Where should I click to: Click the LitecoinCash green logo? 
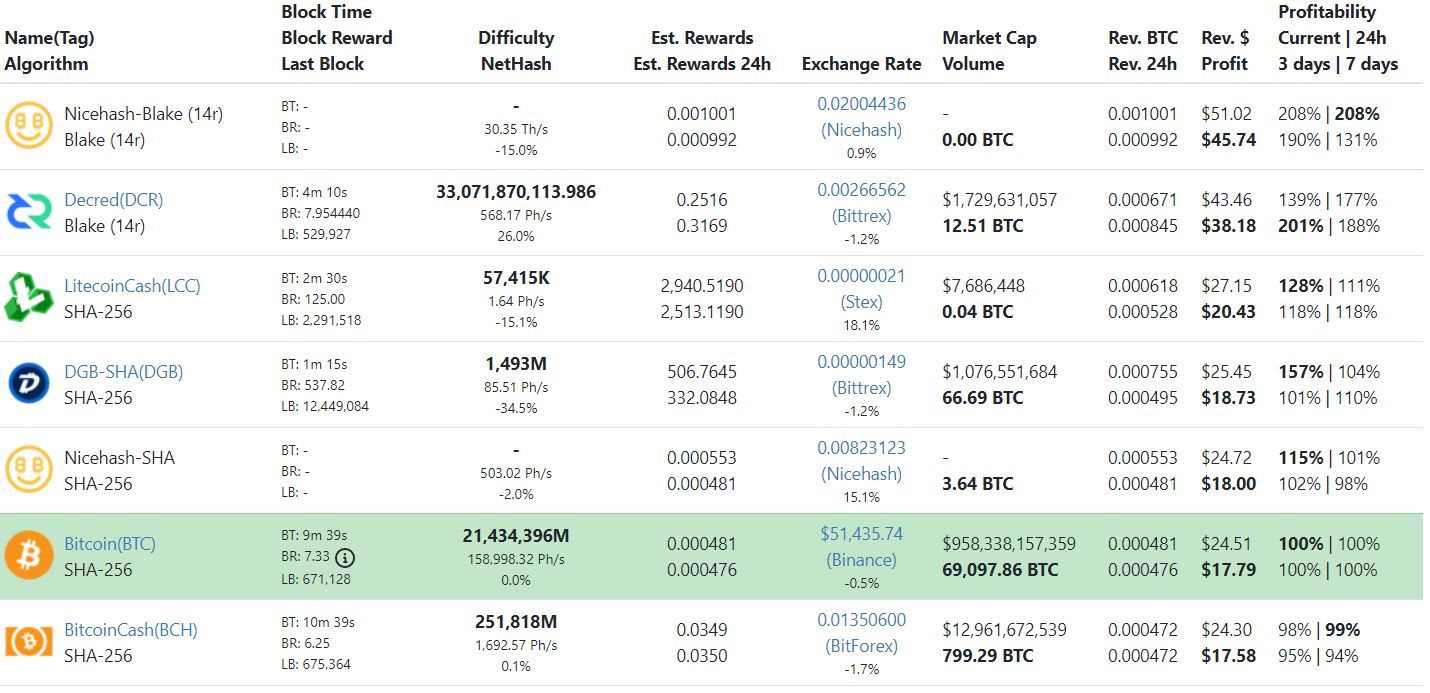(29, 298)
